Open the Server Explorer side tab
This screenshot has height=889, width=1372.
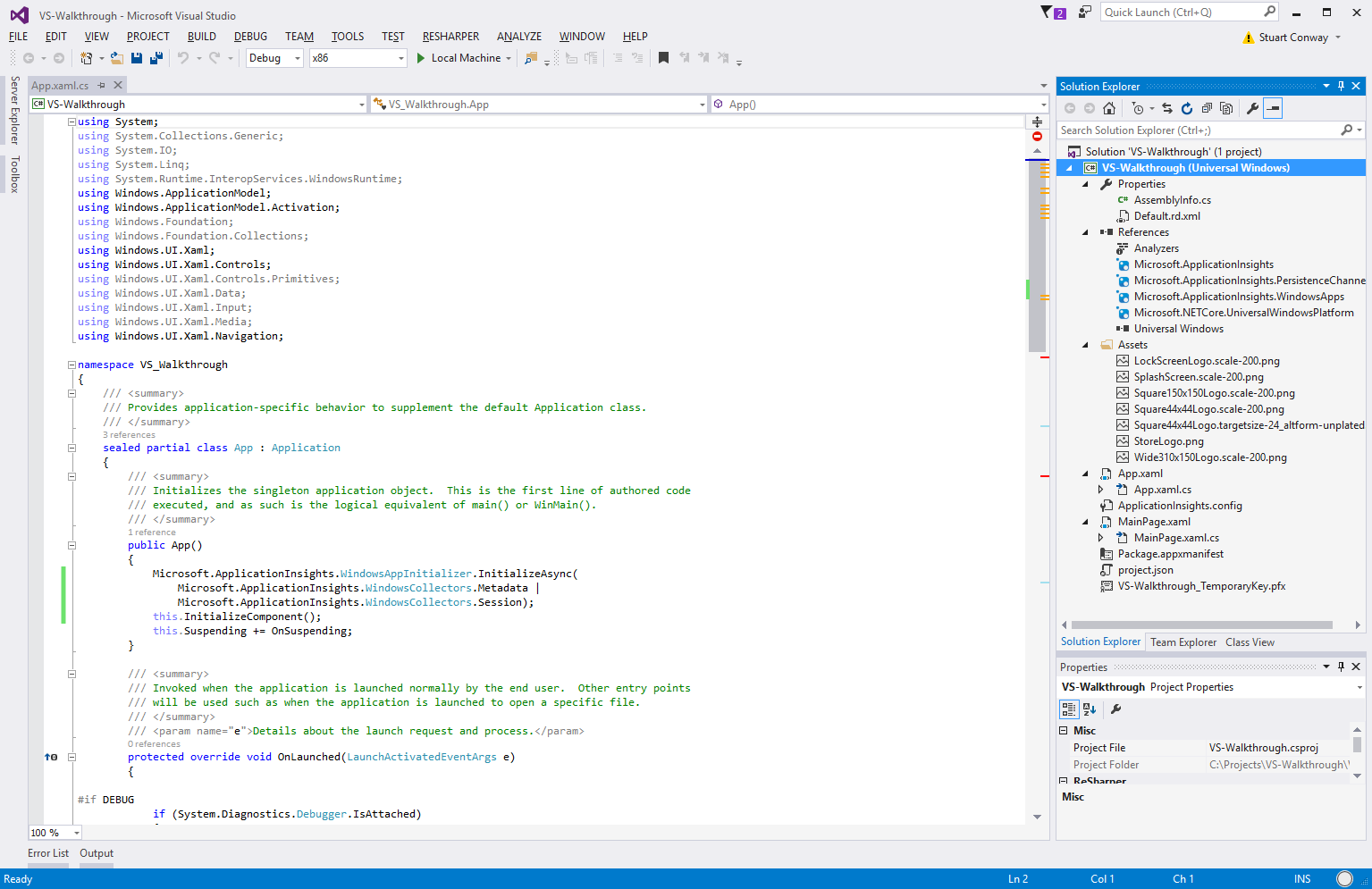(x=14, y=110)
